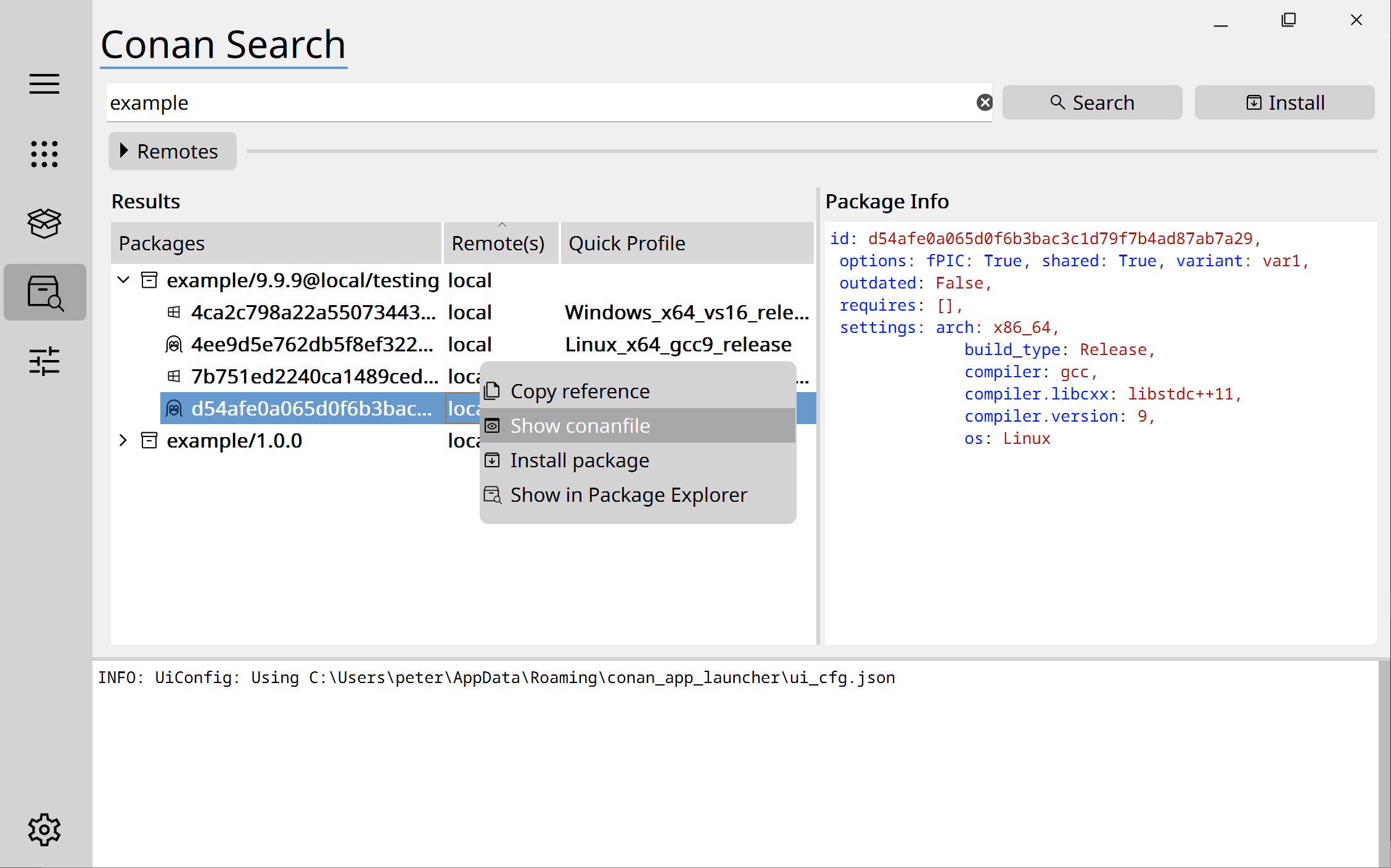Open settings gear icon
This screenshot has height=868, width=1391.
pos(44,829)
